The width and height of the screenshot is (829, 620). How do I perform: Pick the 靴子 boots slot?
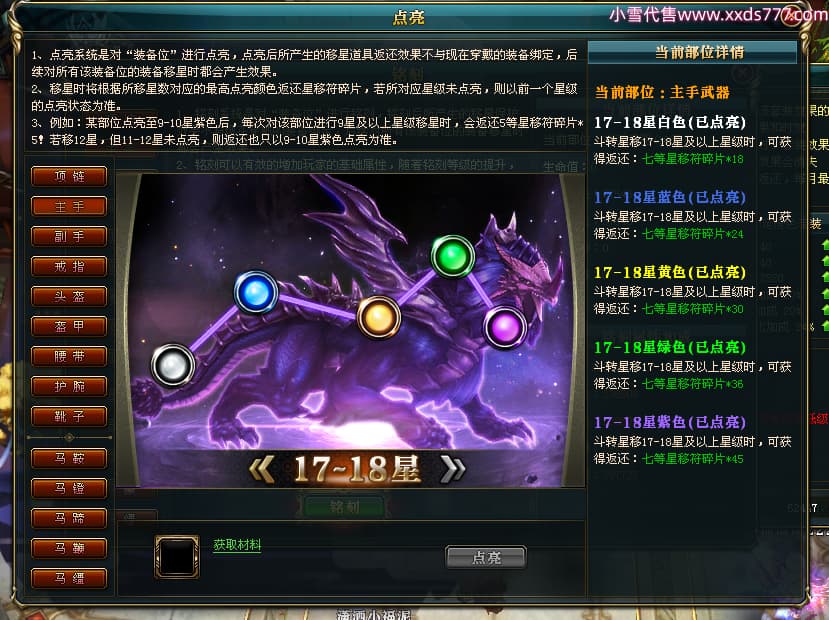(69, 417)
